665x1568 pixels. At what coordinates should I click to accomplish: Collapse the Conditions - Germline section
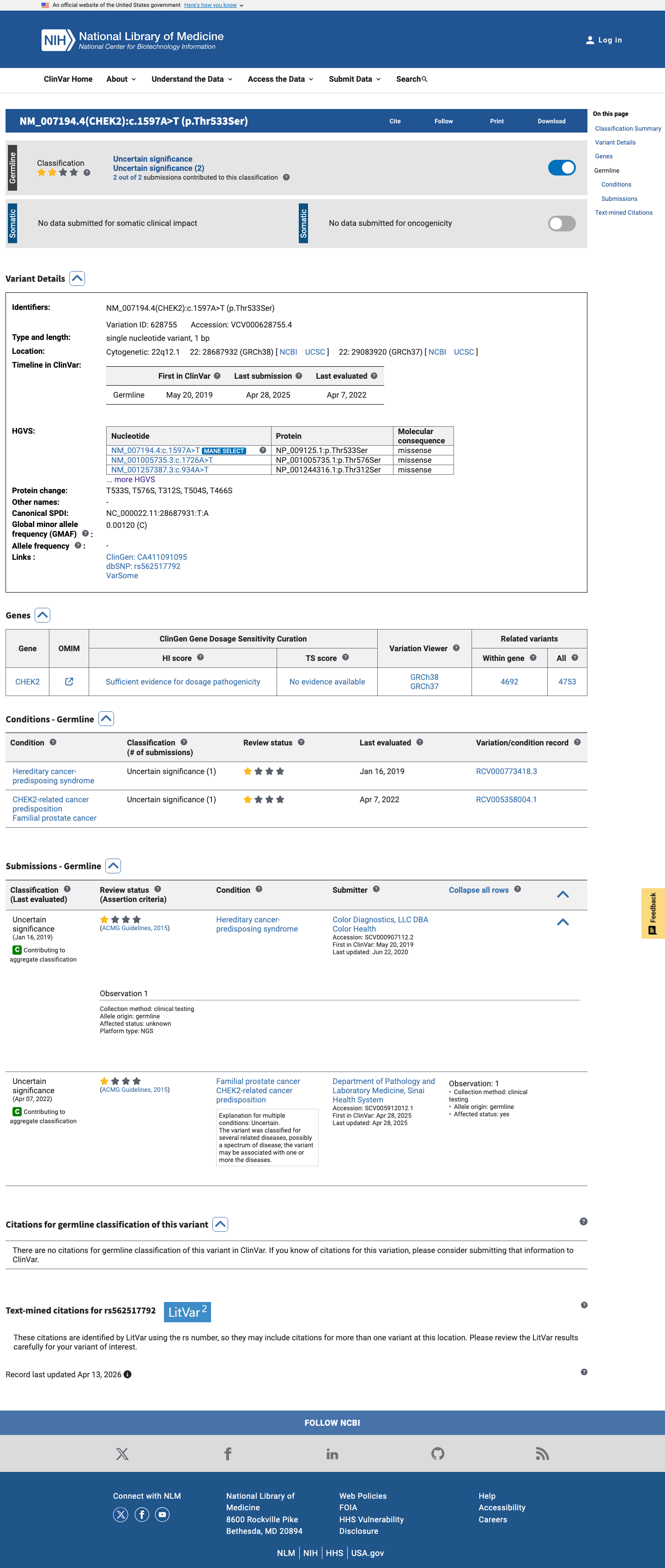(107, 718)
